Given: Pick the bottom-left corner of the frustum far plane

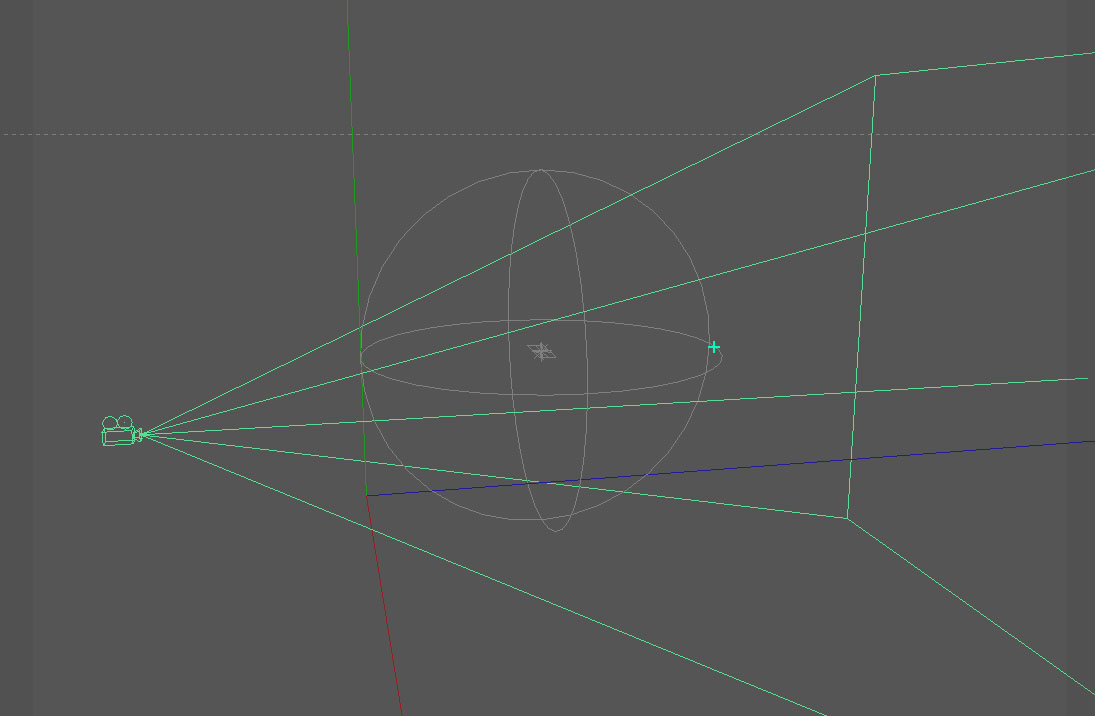Looking at the screenshot, I should pos(847,518).
